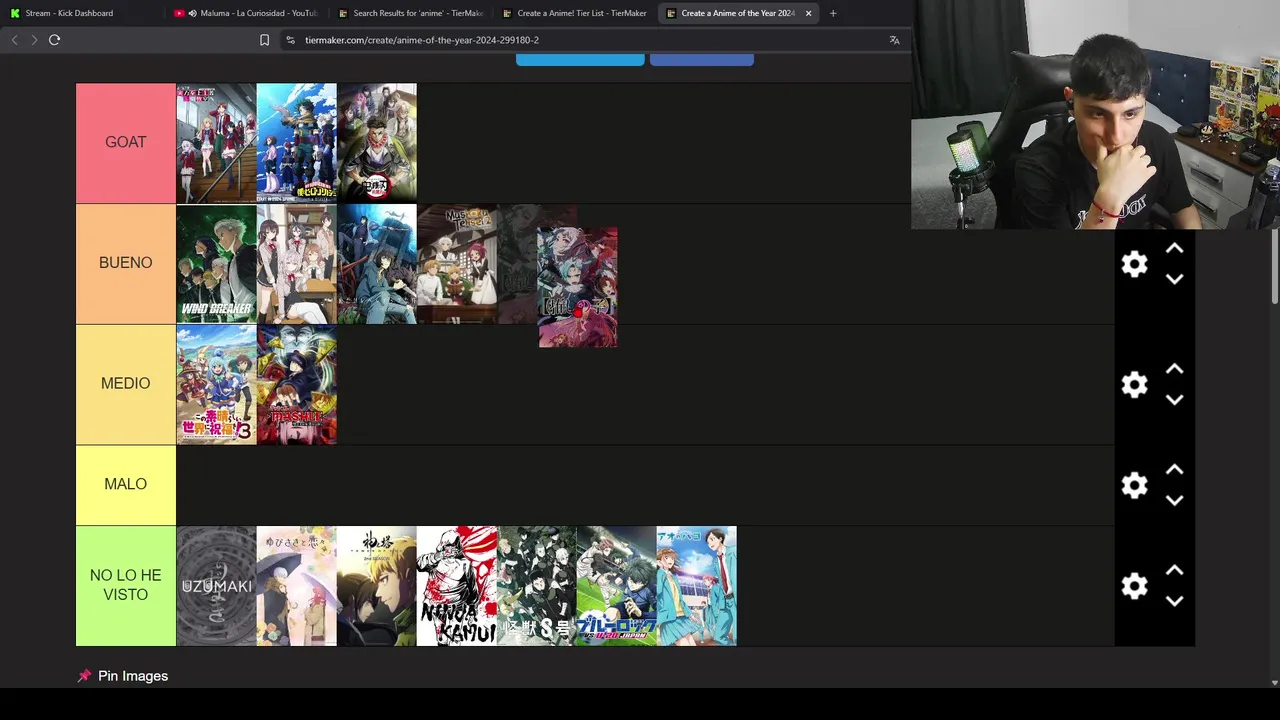1280x720 pixels.
Task: Select the UZUMAKI poster
Action: point(217,586)
